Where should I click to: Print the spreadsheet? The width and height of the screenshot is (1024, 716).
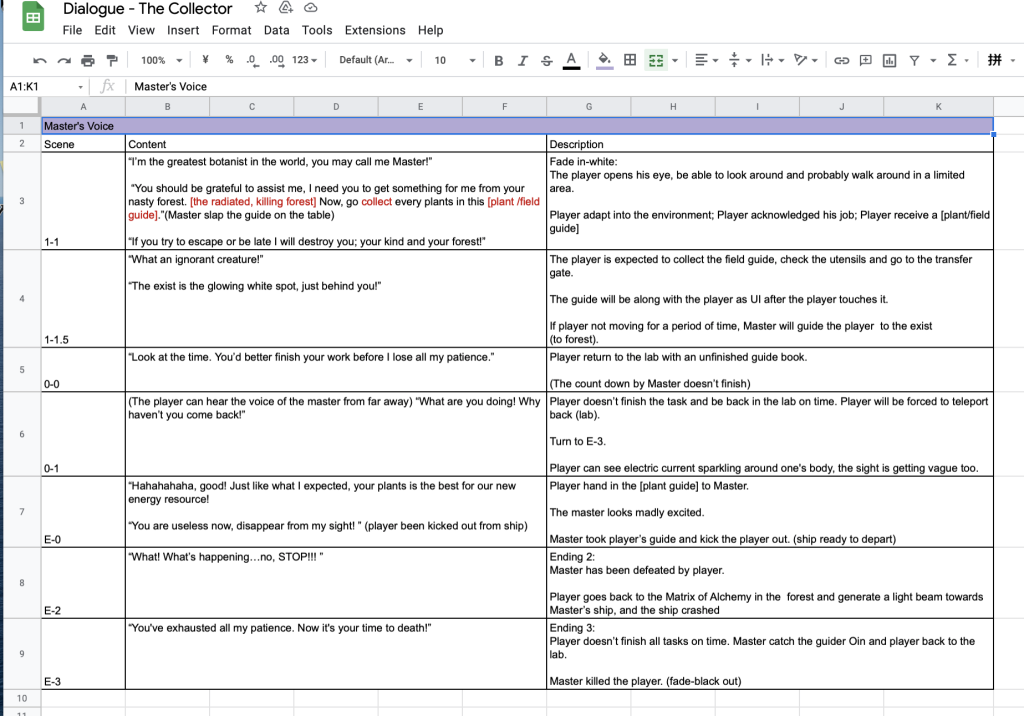pyautogui.click(x=88, y=61)
